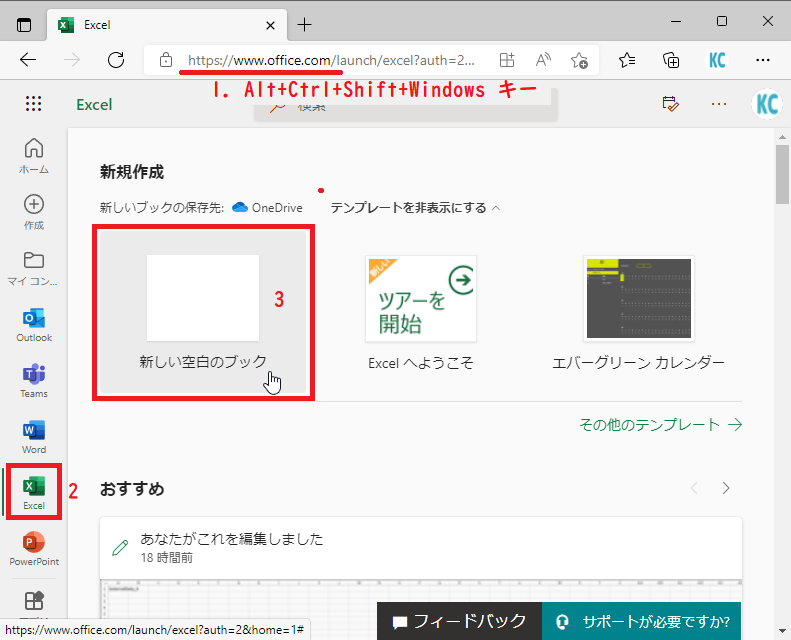Click the フィードバック button
The width and height of the screenshot is (791, 640).
[459, 621]
